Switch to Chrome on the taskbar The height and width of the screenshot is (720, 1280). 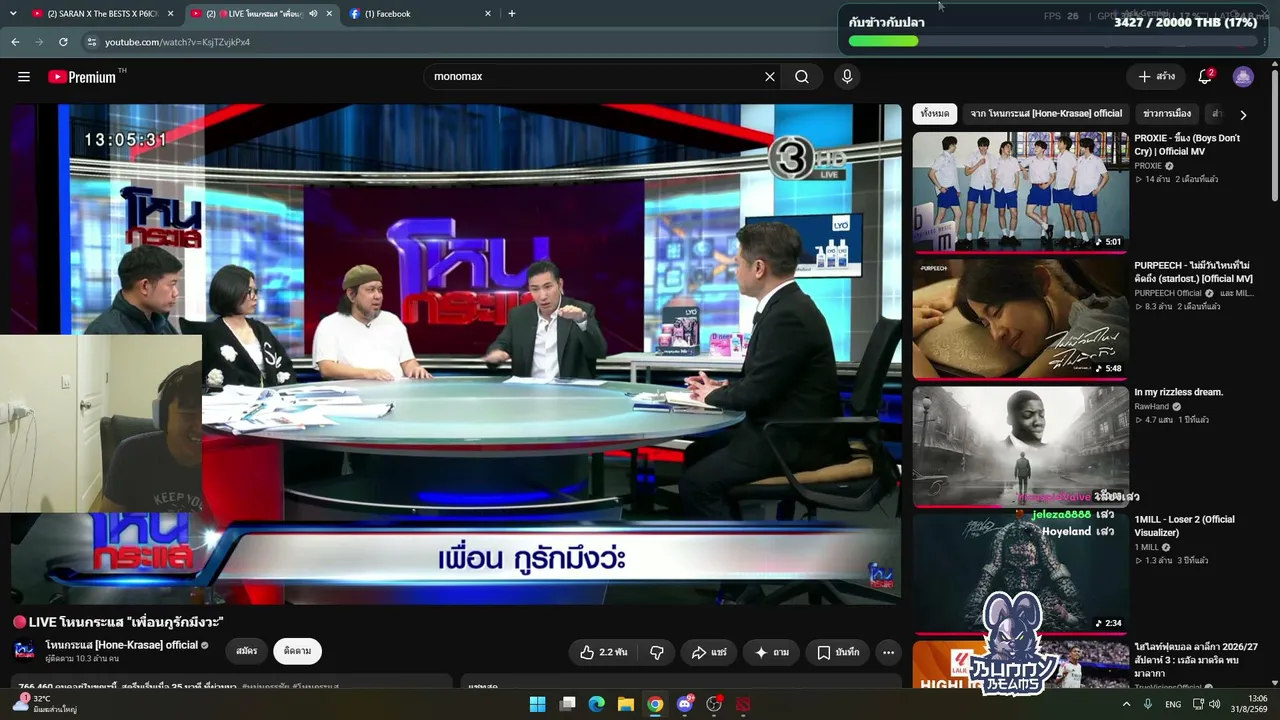pyautogui.click(x=655, y=704)
